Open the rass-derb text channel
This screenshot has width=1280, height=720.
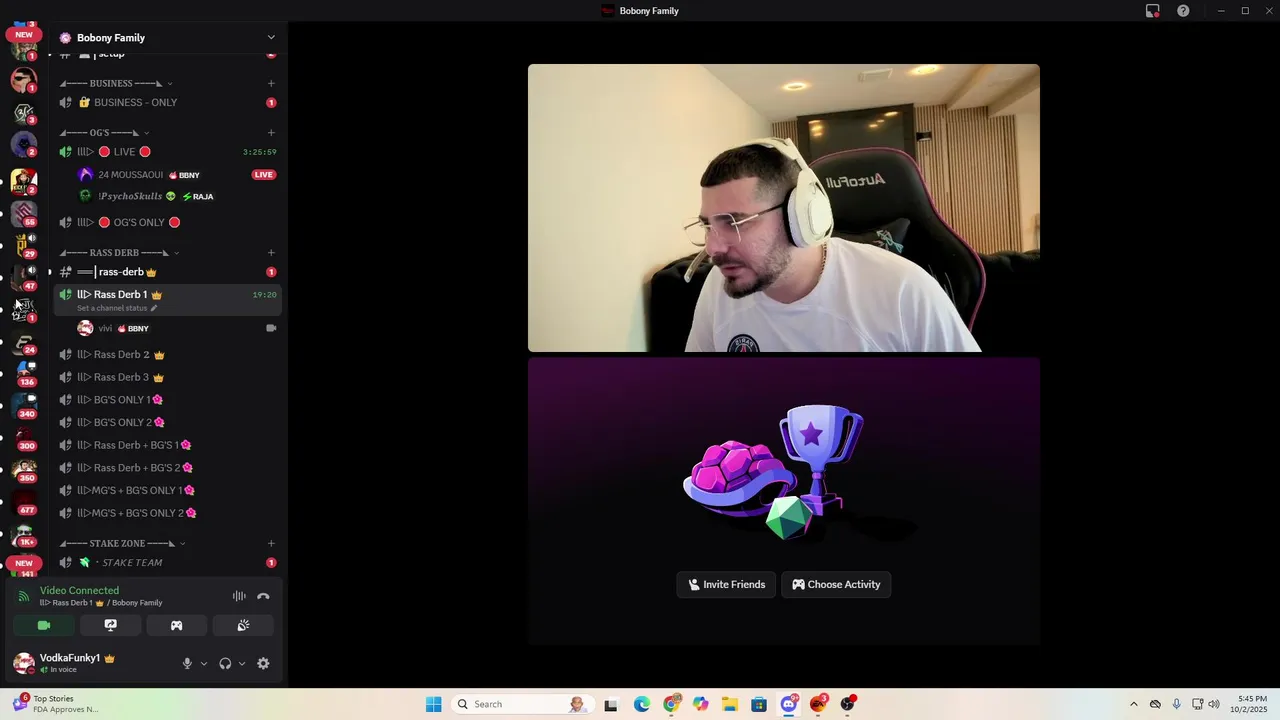coord(167,272)
